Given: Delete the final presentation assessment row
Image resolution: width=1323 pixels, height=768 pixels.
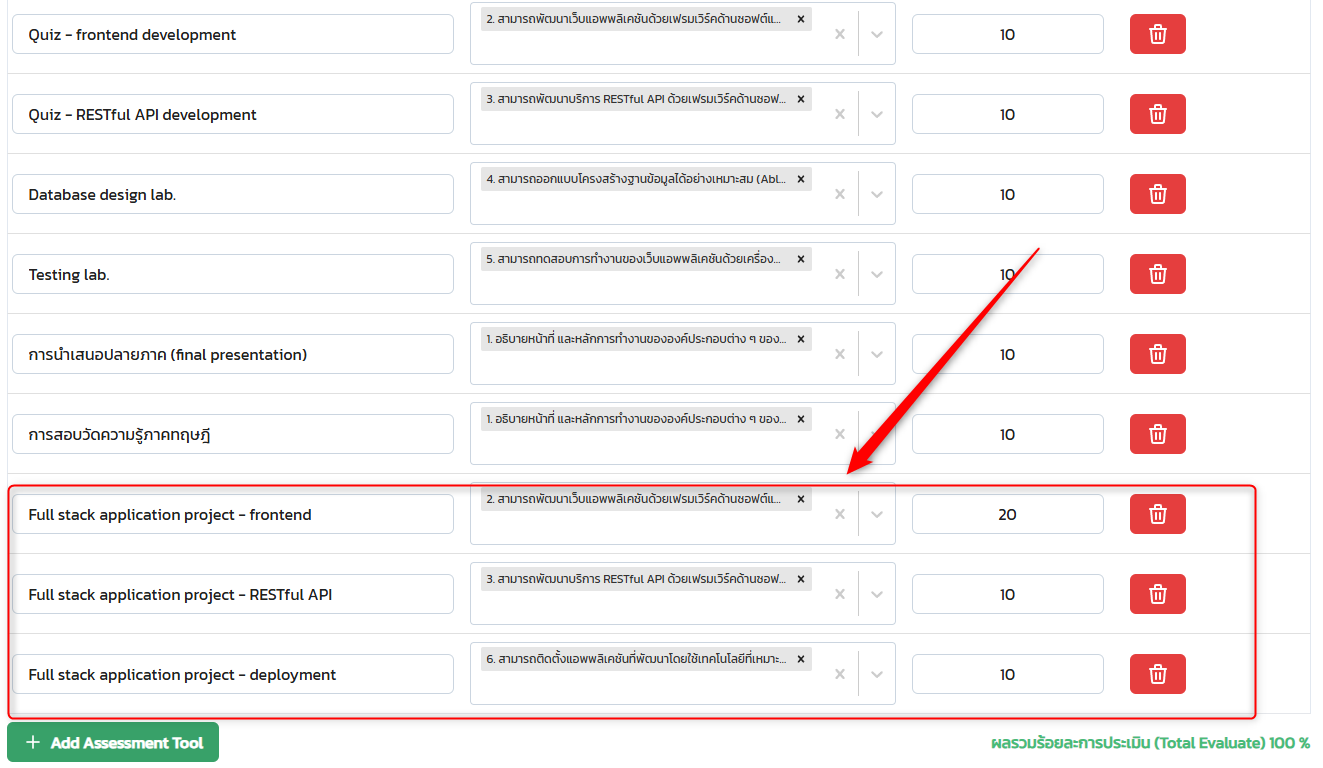Looking at the screenshot, I should pos(1157,354).
